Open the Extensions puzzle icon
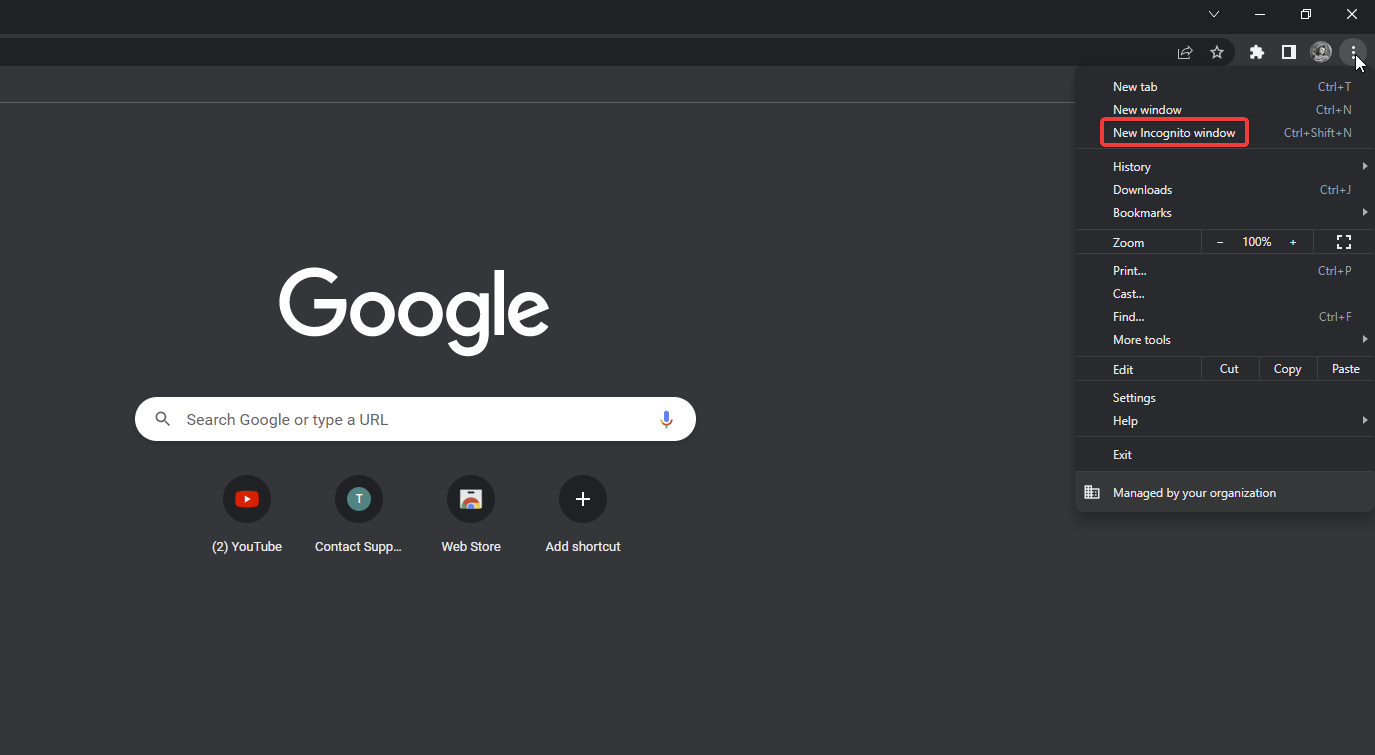 [1257, 52]
